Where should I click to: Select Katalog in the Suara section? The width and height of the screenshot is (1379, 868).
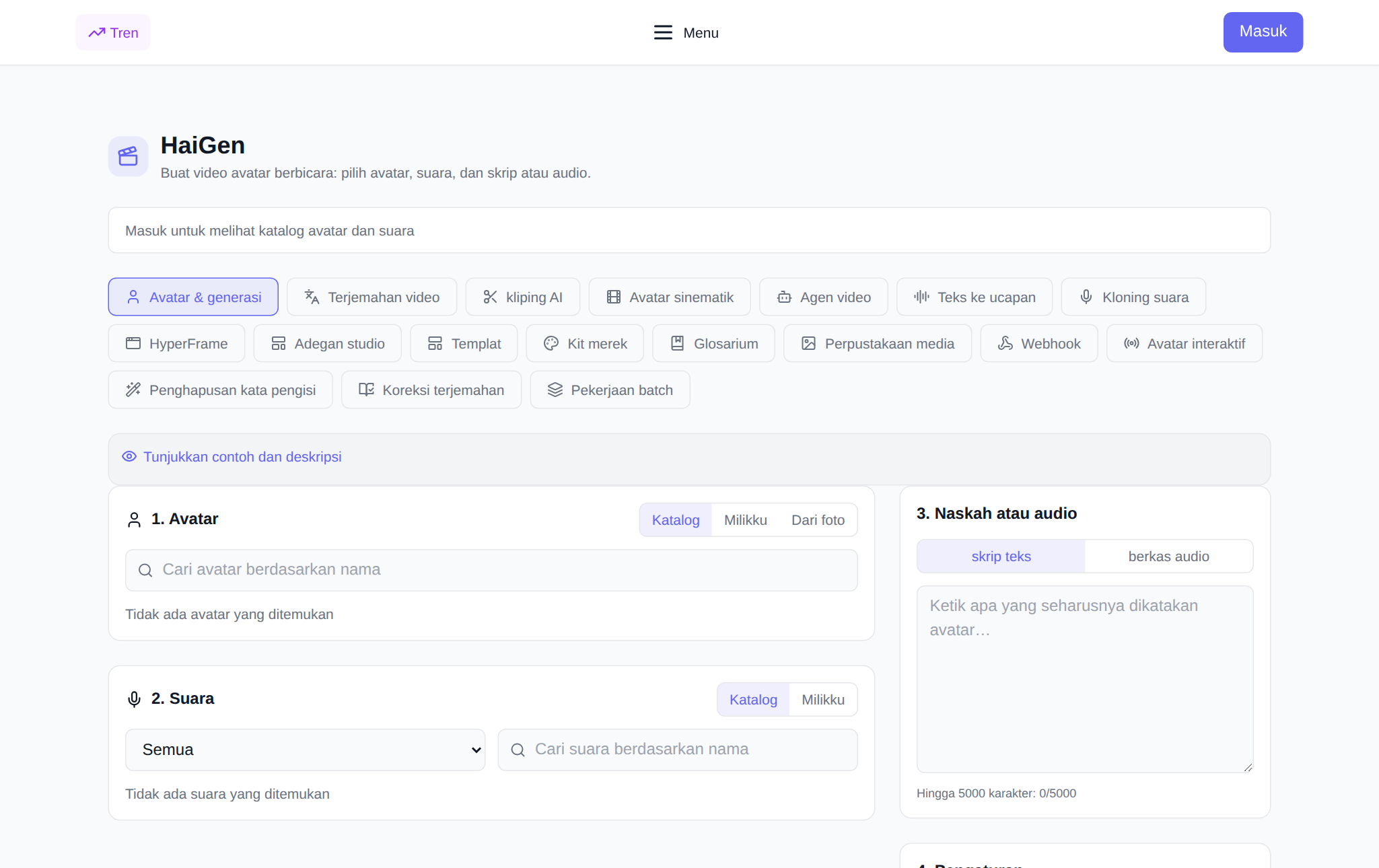point(753,700)
